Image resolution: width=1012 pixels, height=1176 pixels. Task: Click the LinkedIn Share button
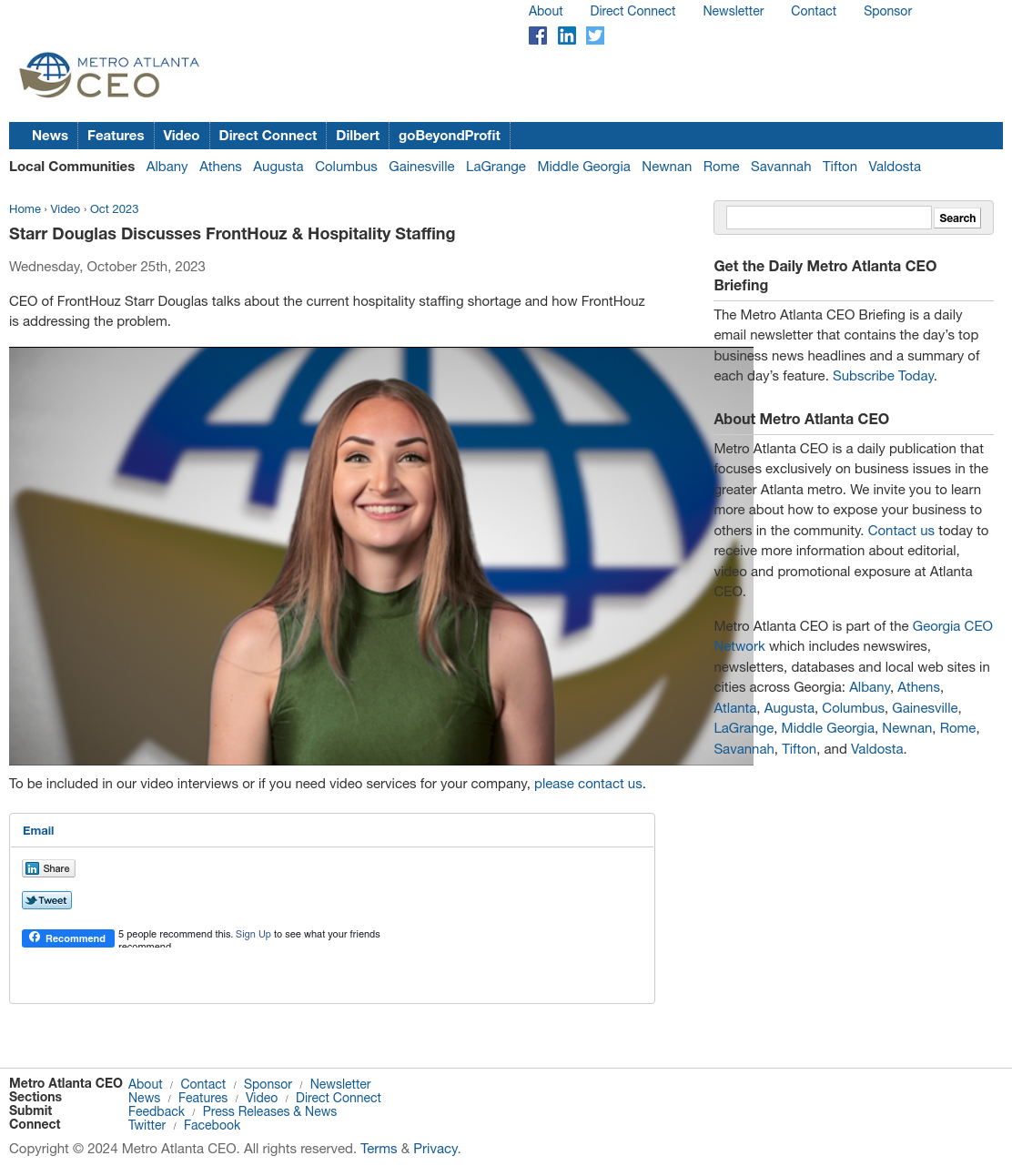coord(48,868)
